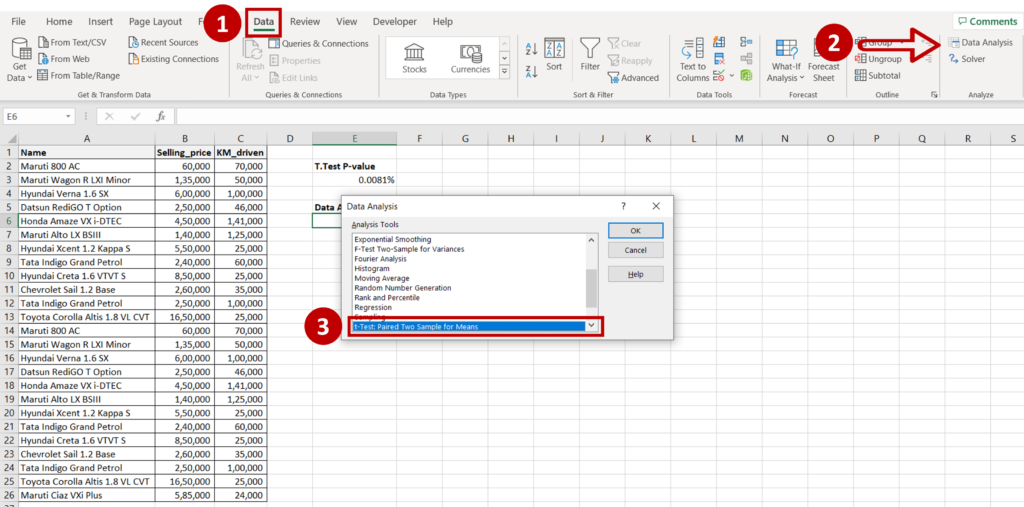
Task: Import data From Web
Action: tap(63, 59)
